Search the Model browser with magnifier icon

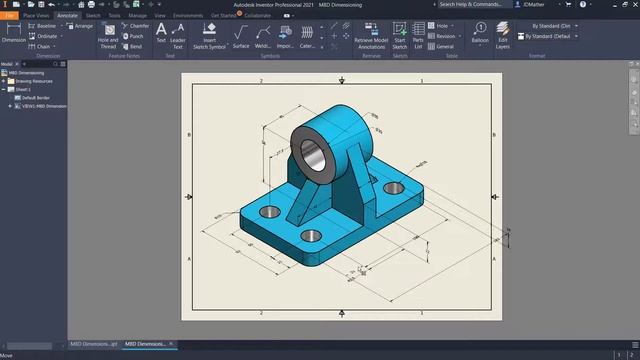(56, 64)
